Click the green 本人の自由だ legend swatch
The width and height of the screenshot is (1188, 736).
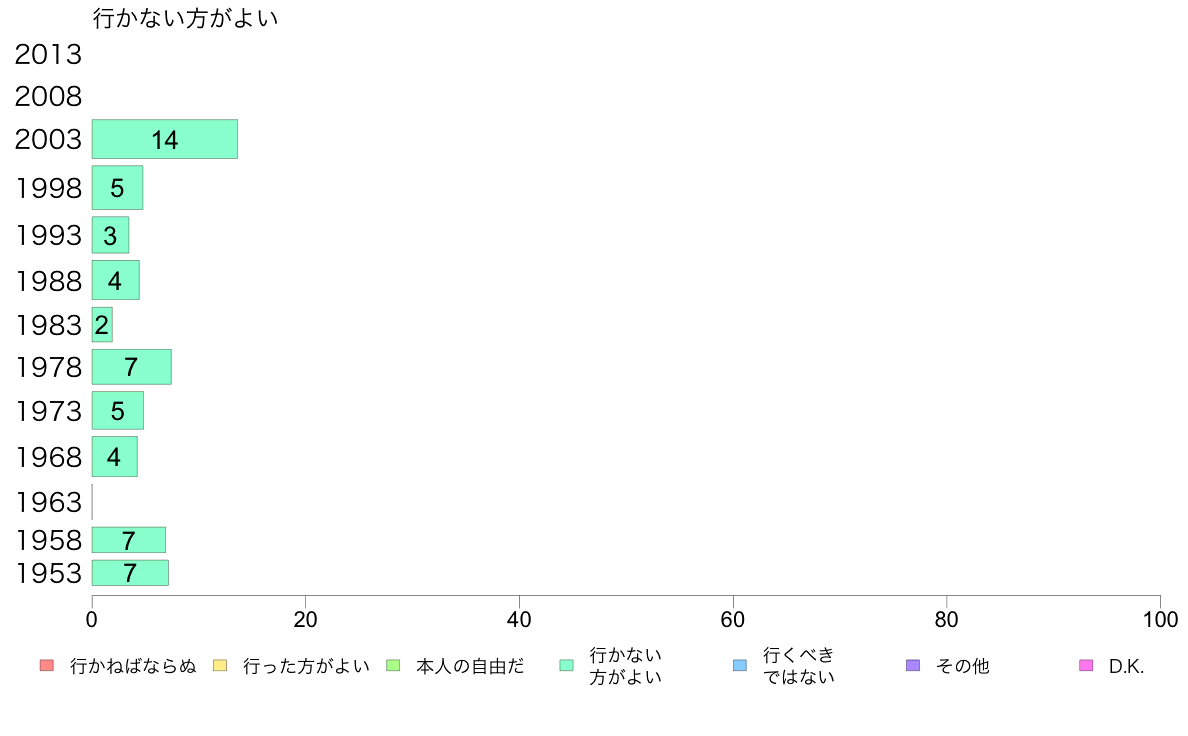click(x=393, y=666)
